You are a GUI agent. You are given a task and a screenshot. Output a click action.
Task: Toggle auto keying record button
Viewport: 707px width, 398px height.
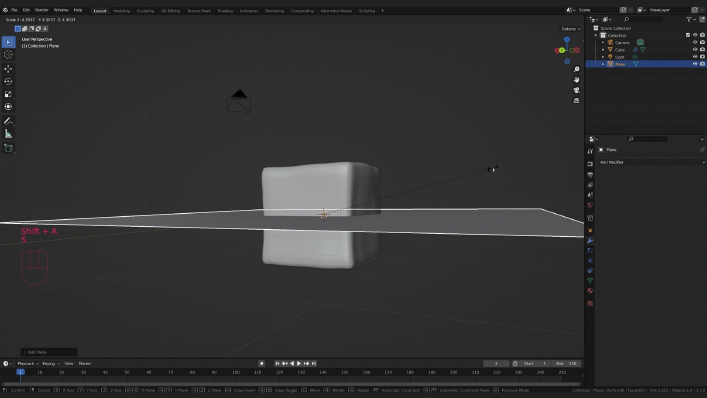pos(262,363)
